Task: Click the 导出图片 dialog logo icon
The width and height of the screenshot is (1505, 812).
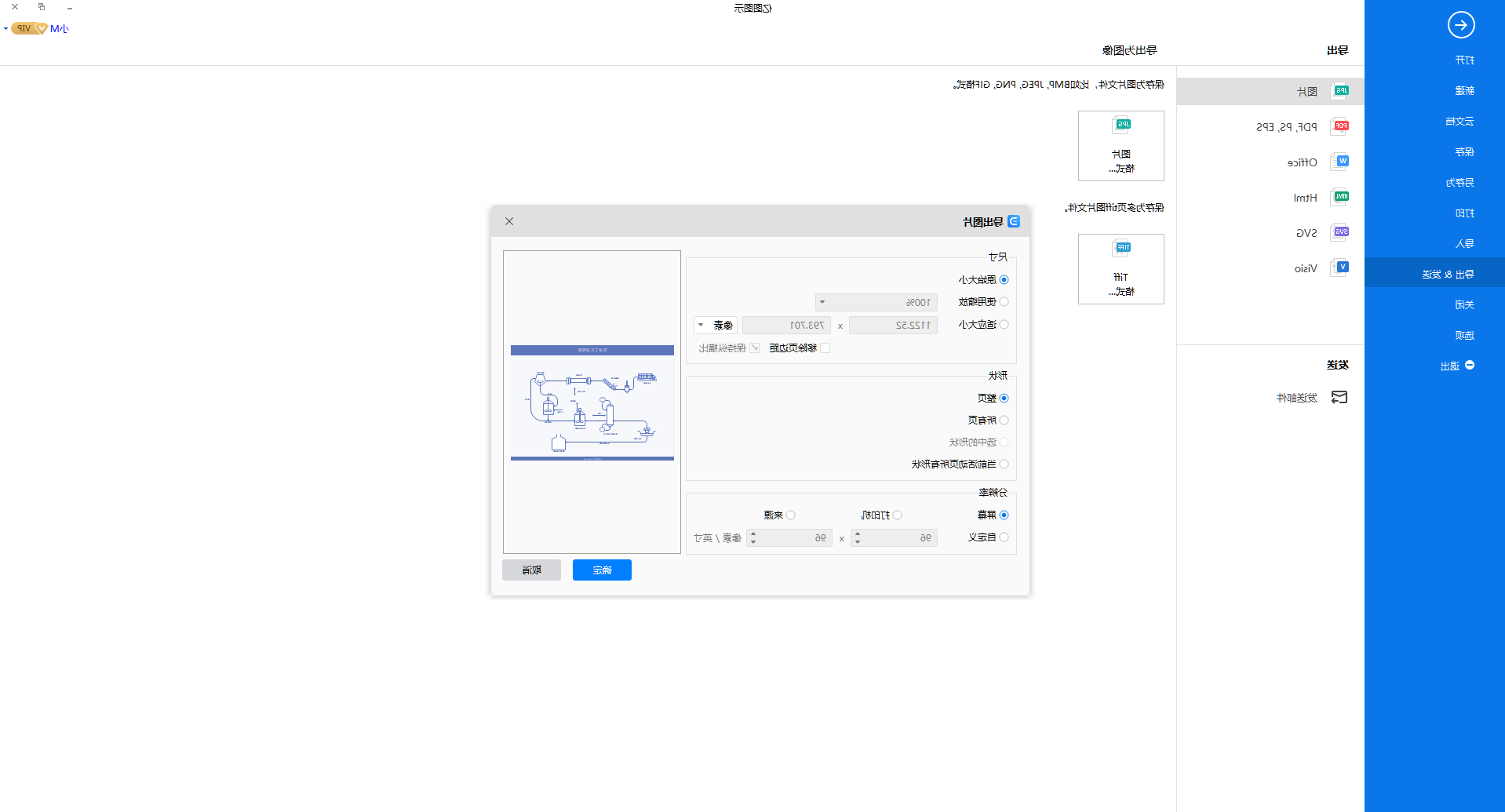Action: pos(1013,221)
